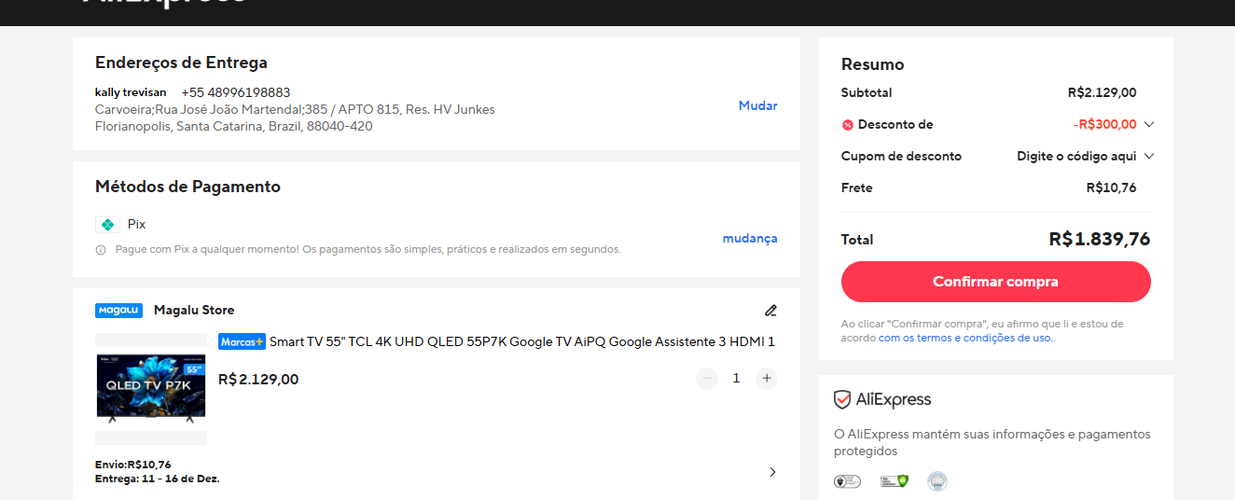Click the AliExpress shield checkmark icon
This screenshot has width=1235, height=500.
pyautogui.click(x=843, y=400)
